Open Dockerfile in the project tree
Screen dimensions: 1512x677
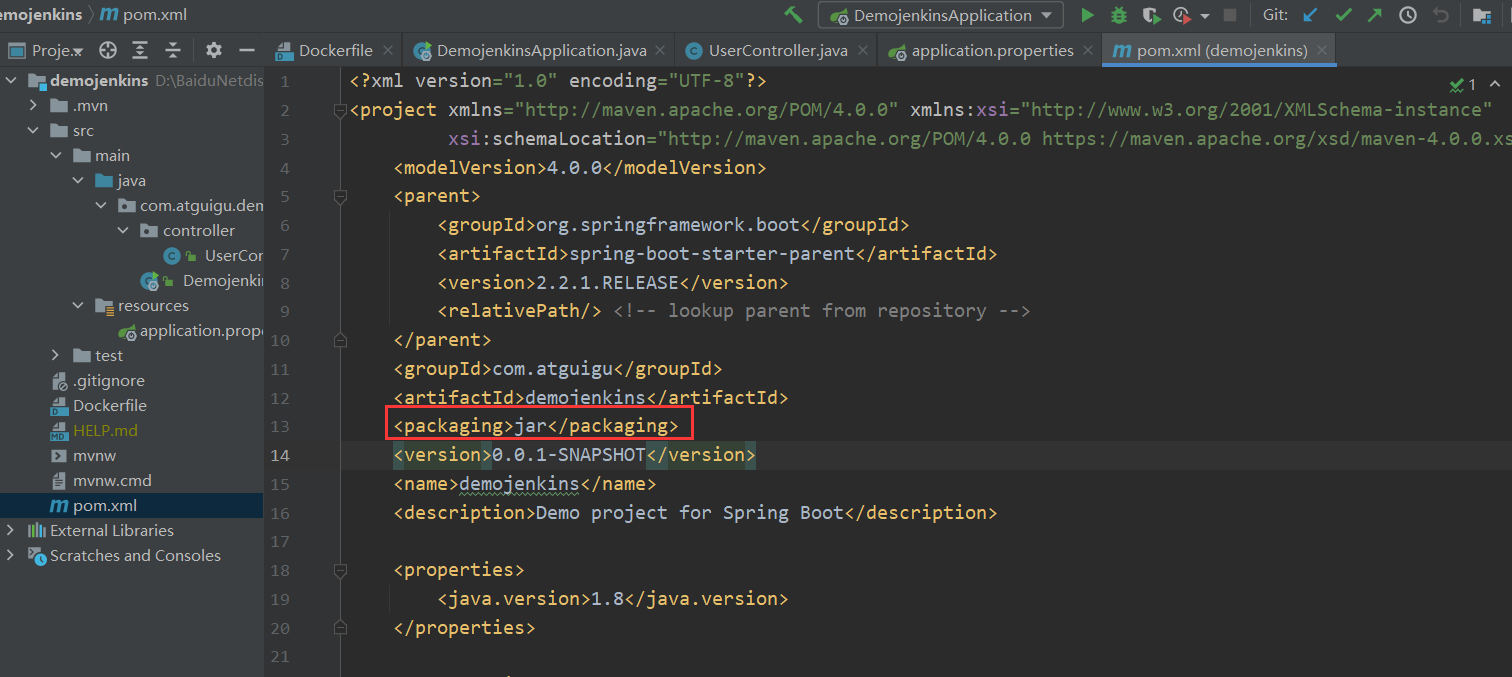(98, 406)
